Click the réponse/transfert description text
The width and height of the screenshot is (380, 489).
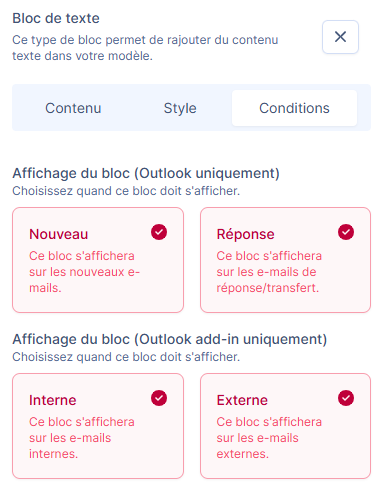coord(269,272)
